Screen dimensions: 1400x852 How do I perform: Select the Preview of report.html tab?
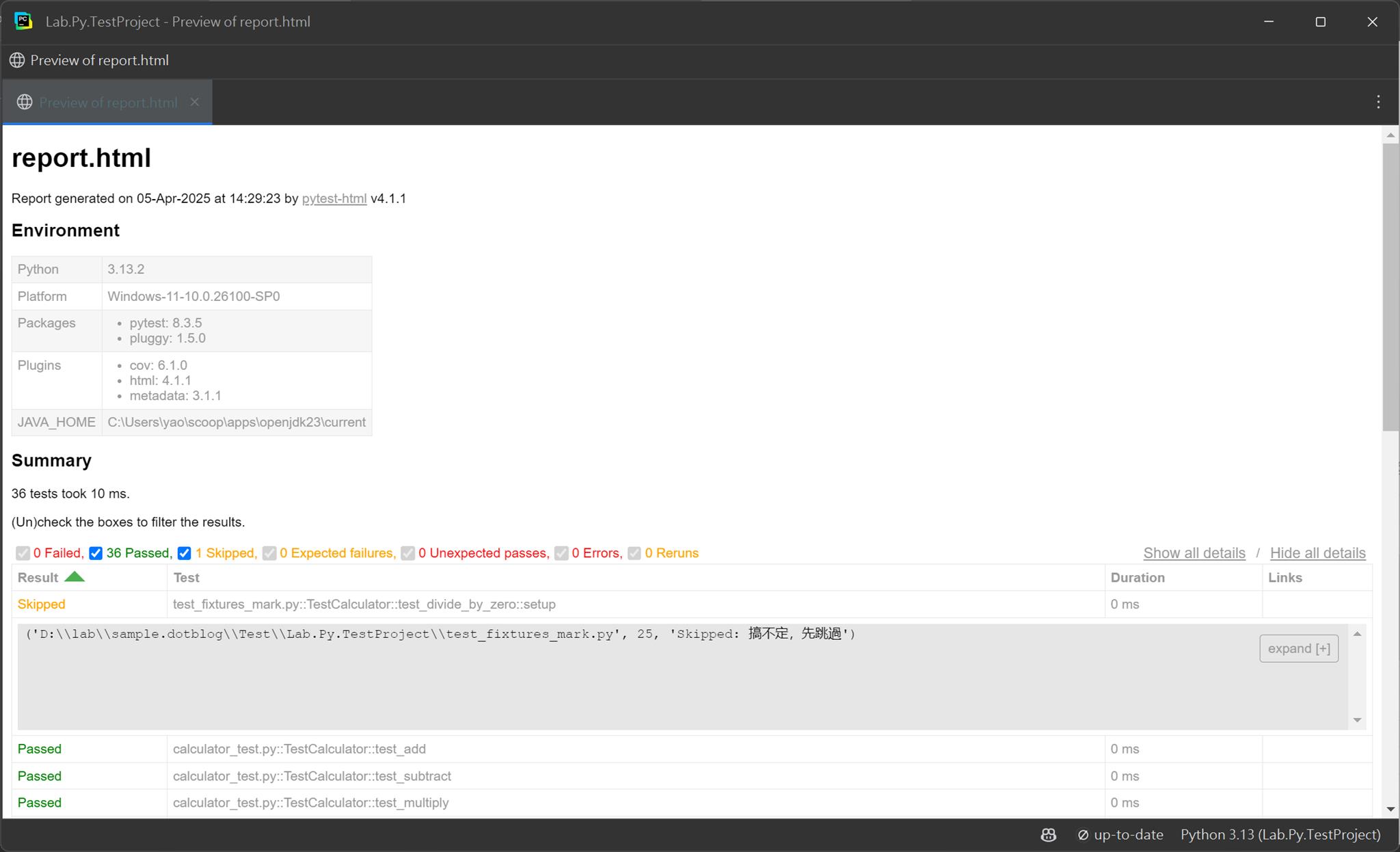pos(108,102)
